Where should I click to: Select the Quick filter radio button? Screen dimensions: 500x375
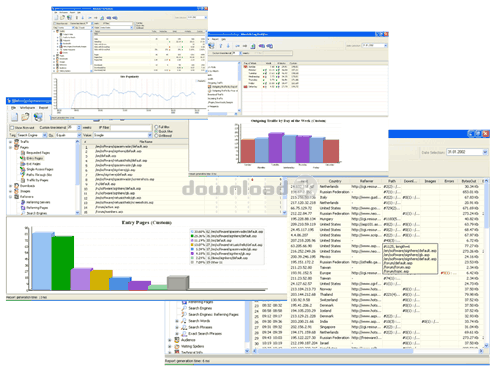[x=156, y=131]
